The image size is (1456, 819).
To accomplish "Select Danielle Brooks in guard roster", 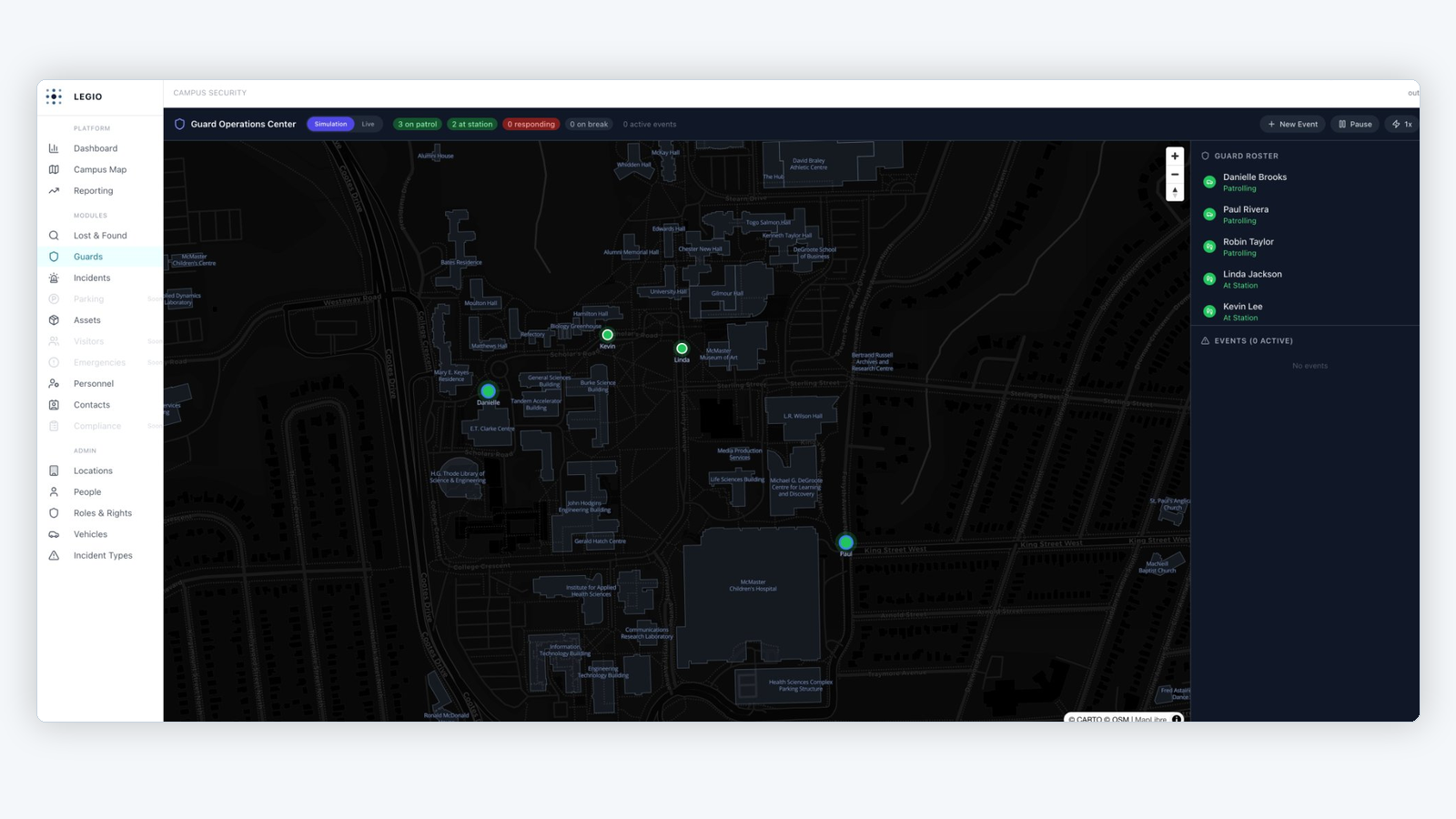I will click(1305, 182).
